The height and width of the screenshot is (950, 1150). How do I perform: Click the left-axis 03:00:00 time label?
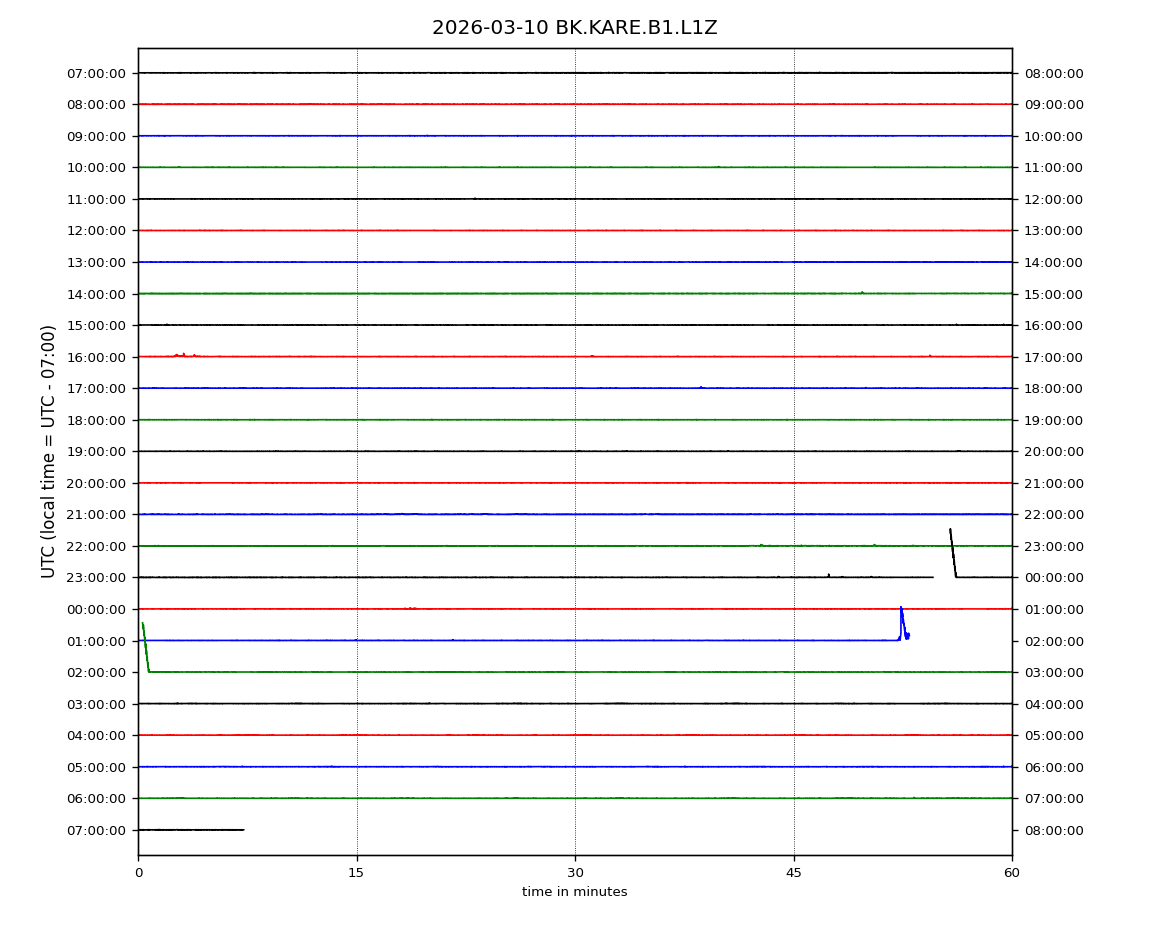pyautogui.click(x=97, y=704)
